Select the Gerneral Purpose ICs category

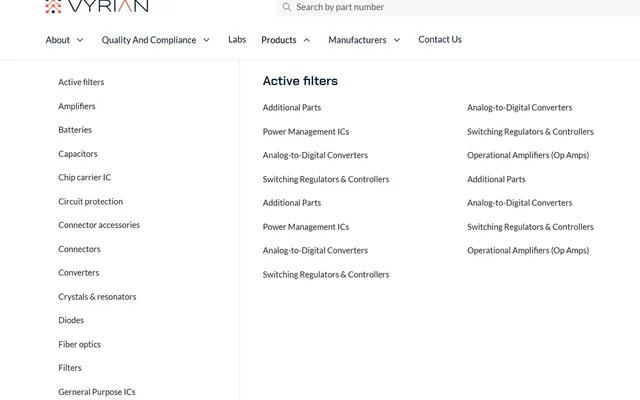[97, 392]
